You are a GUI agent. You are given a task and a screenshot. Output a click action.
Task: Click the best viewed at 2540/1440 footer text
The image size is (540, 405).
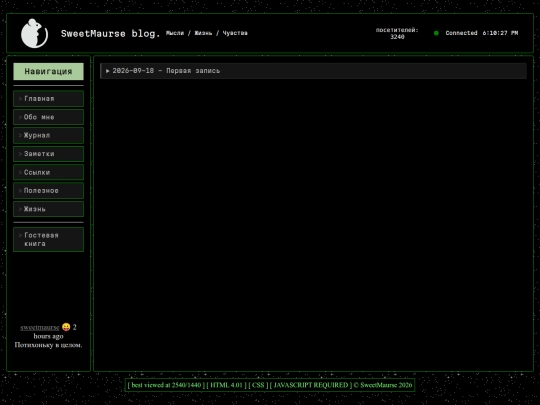(166, 385)
